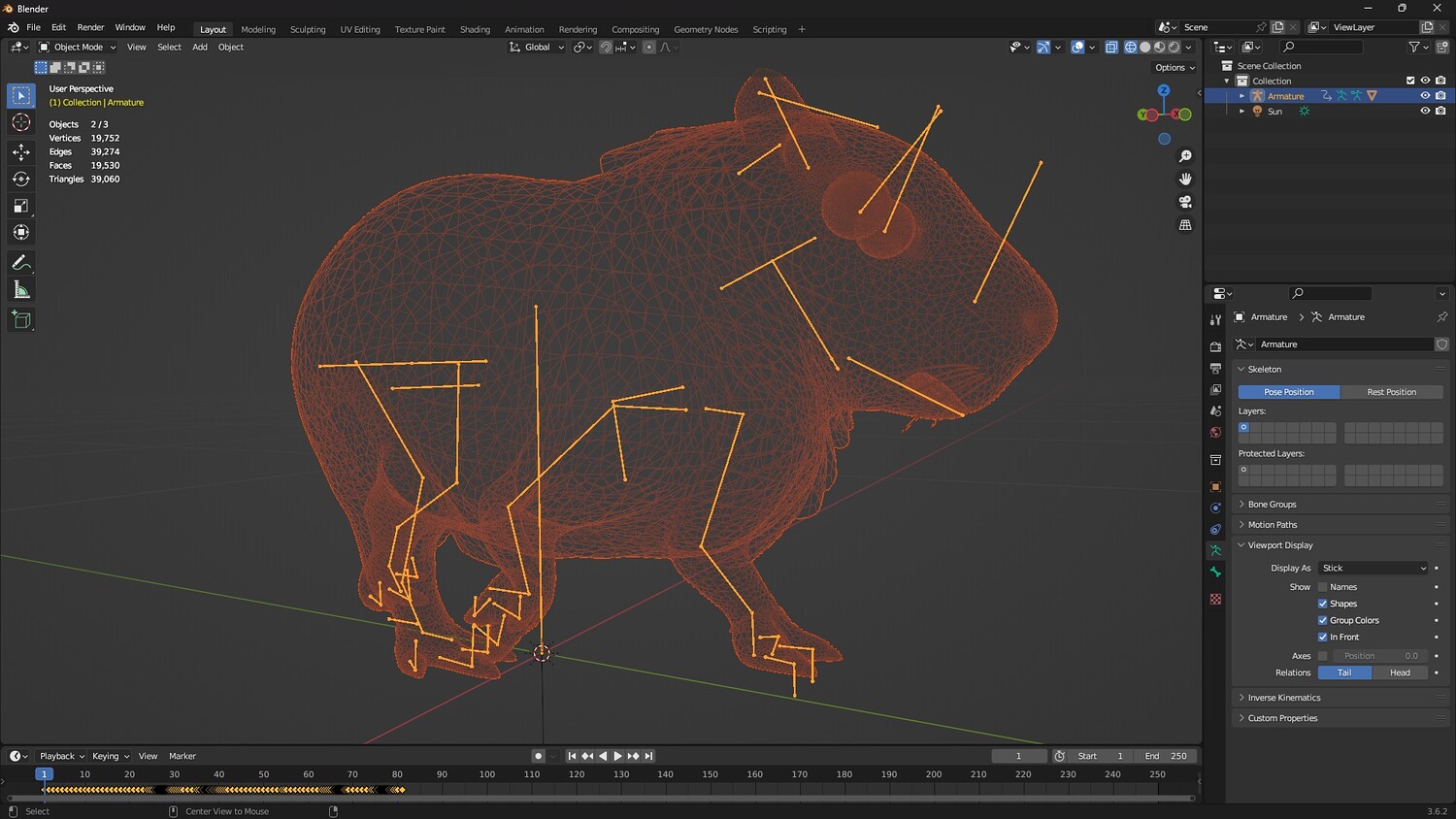Jump to the last frame
1456x819 pixels.
point(648,756)
